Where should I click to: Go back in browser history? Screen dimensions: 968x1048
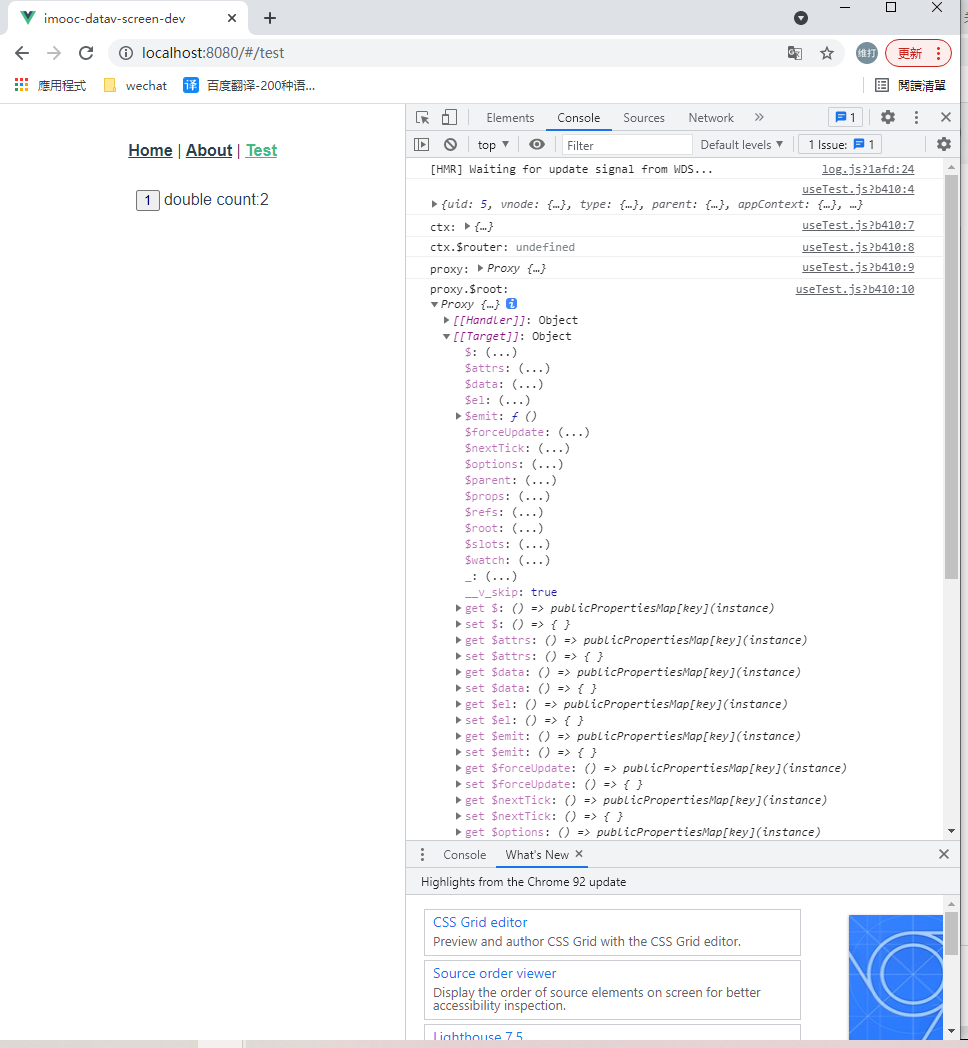coord(22,53)
